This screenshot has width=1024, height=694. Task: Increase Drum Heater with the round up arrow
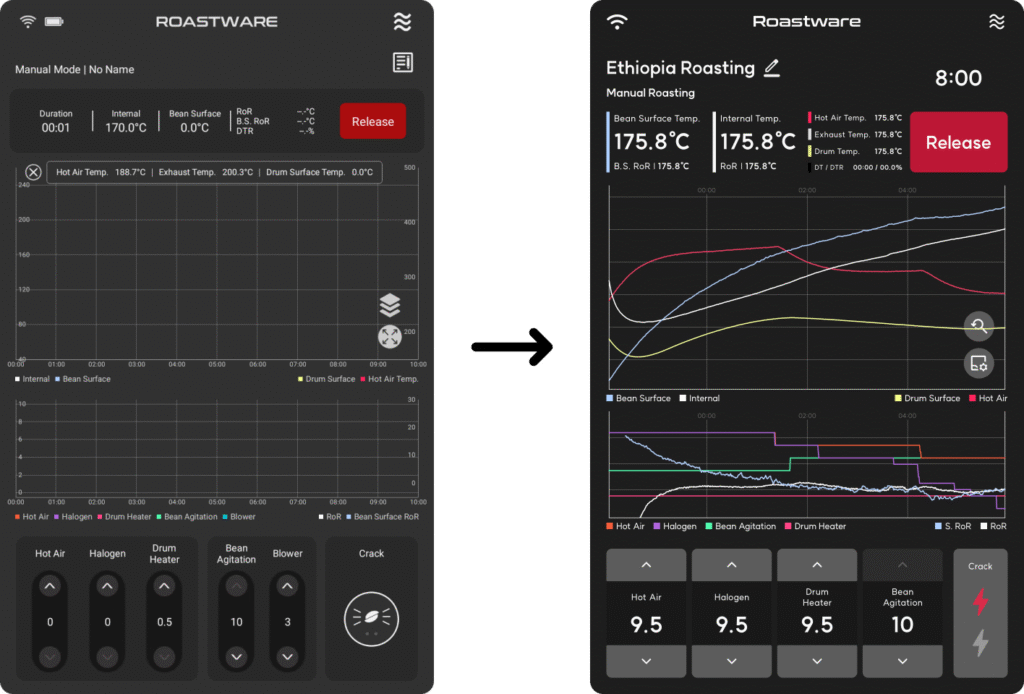[x=165, y=586]
